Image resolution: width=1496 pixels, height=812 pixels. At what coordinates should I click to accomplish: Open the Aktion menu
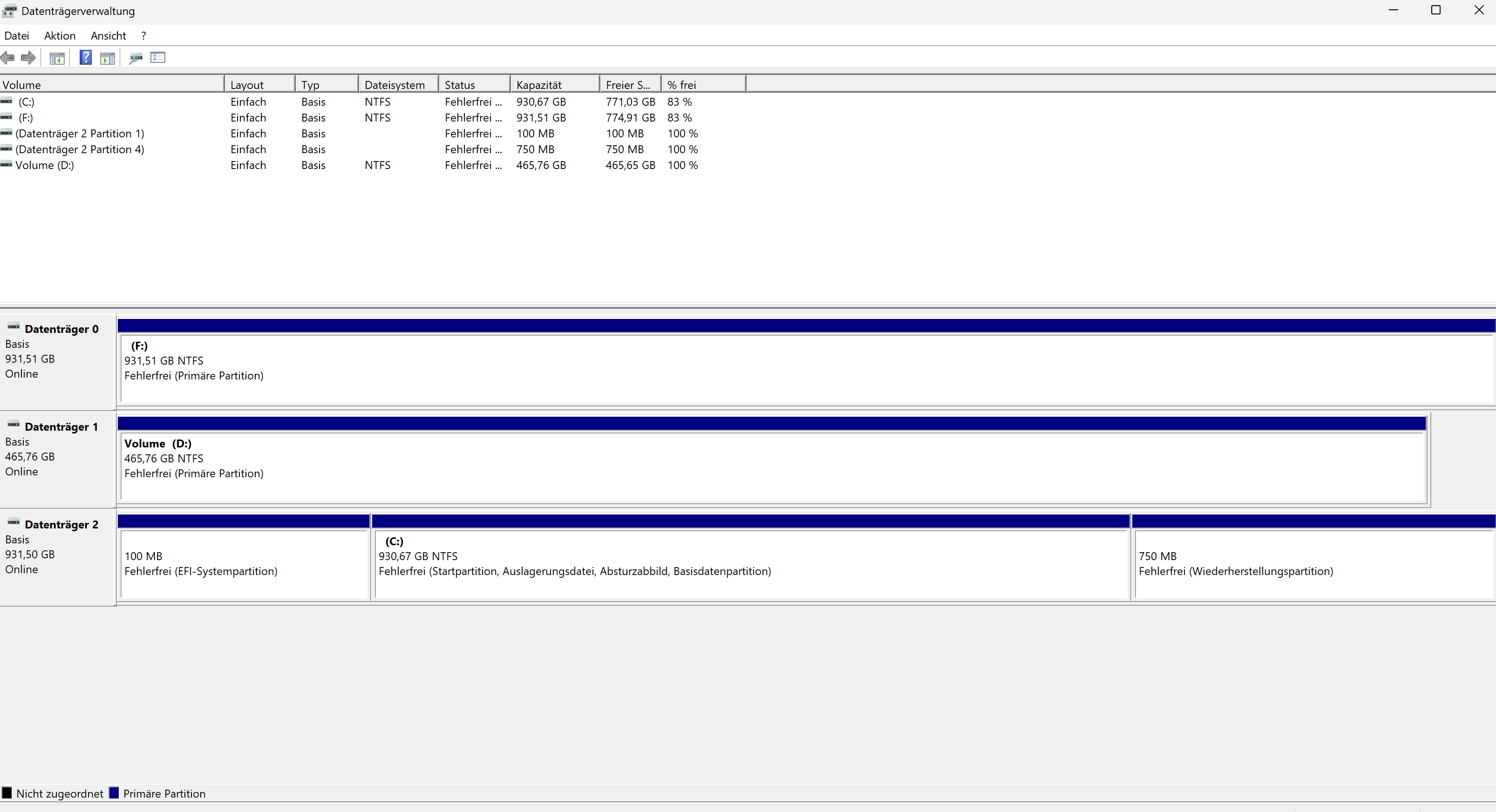60,36
